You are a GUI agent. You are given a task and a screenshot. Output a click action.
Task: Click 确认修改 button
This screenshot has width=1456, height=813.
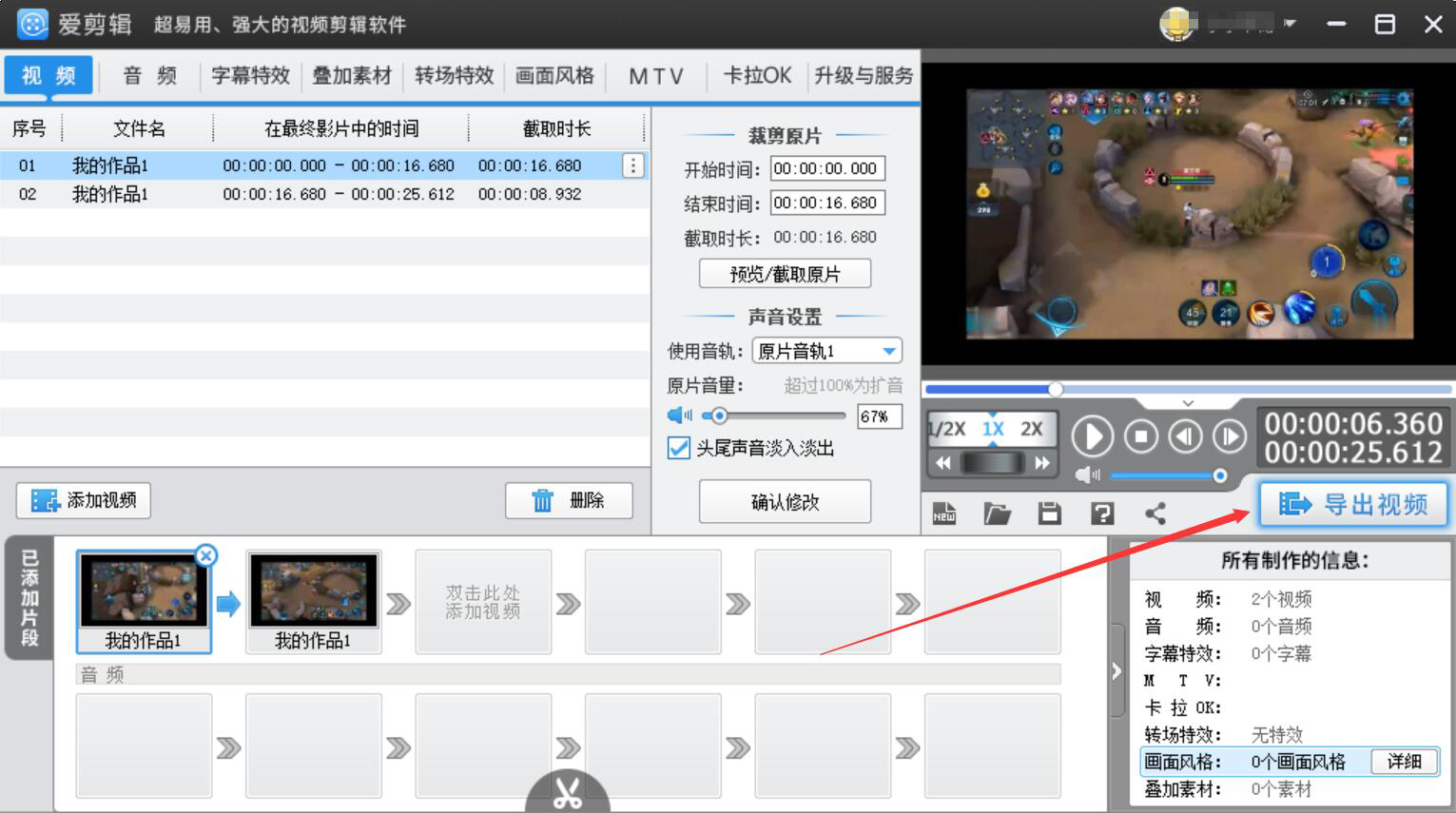point(785,501)
